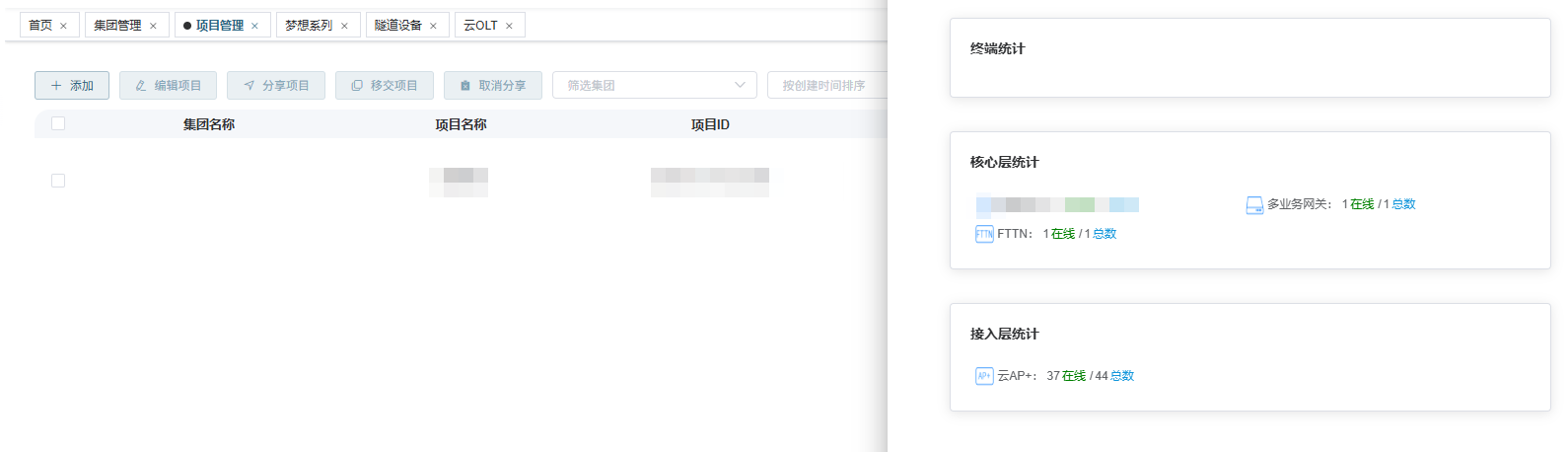The height and width of the screenshot is (452, 1568).
Task: Switch to the 集团管理 tab
Action: click(117, 26)
